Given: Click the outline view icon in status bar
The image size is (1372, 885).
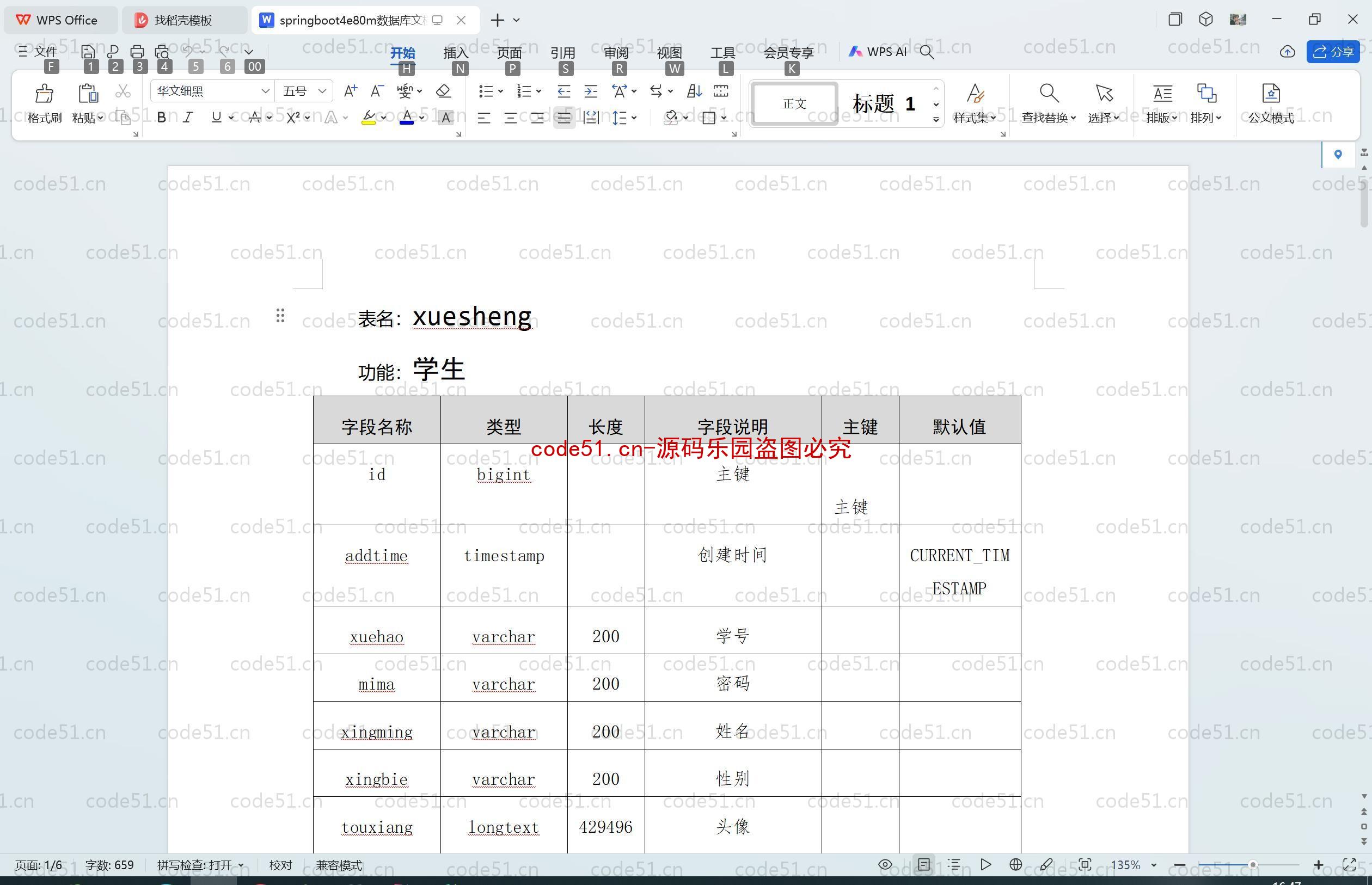Looking at the screenshot, I should click(954, 864).
